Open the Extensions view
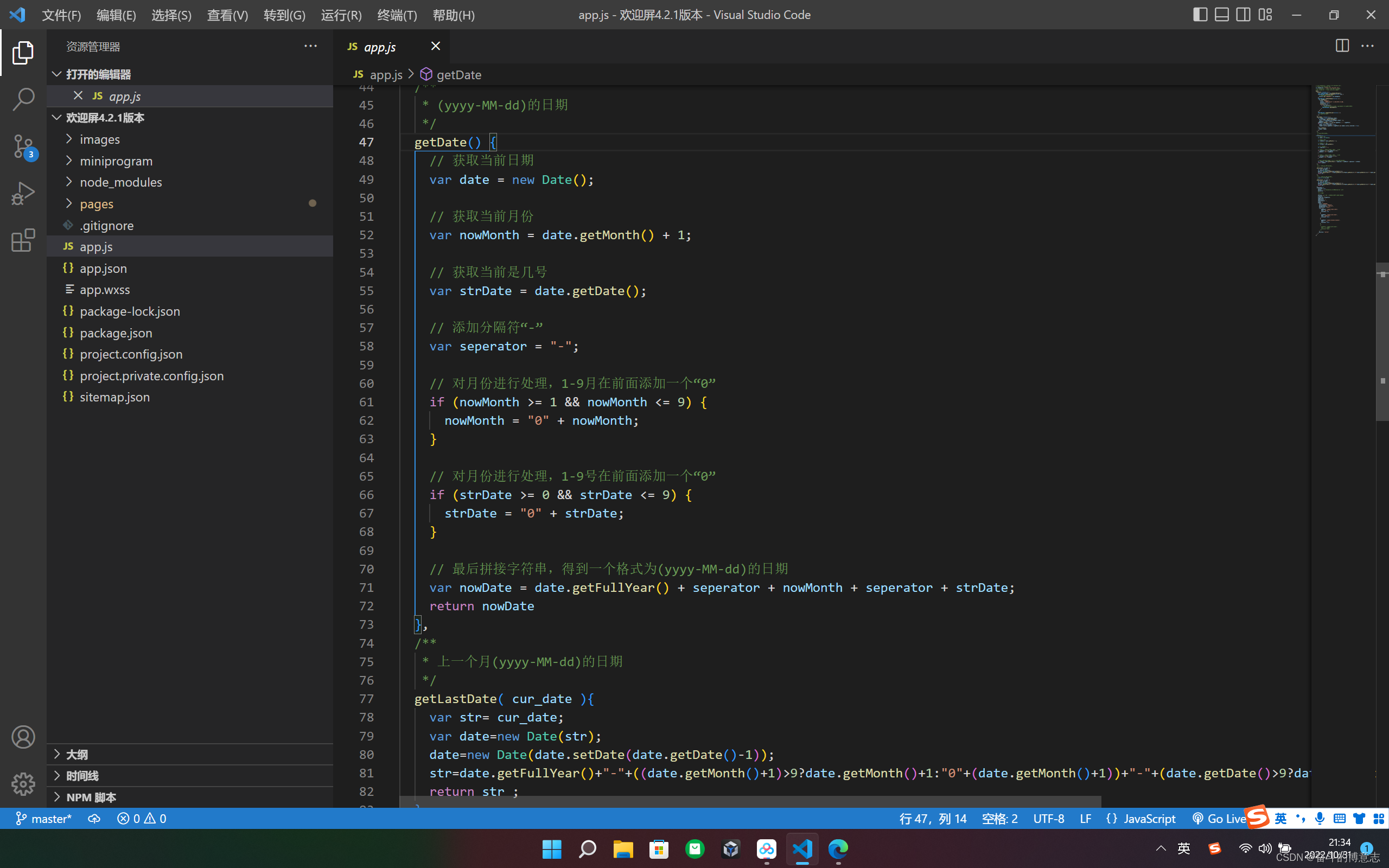The image size is (1389, 868). (x=23, y=240)
